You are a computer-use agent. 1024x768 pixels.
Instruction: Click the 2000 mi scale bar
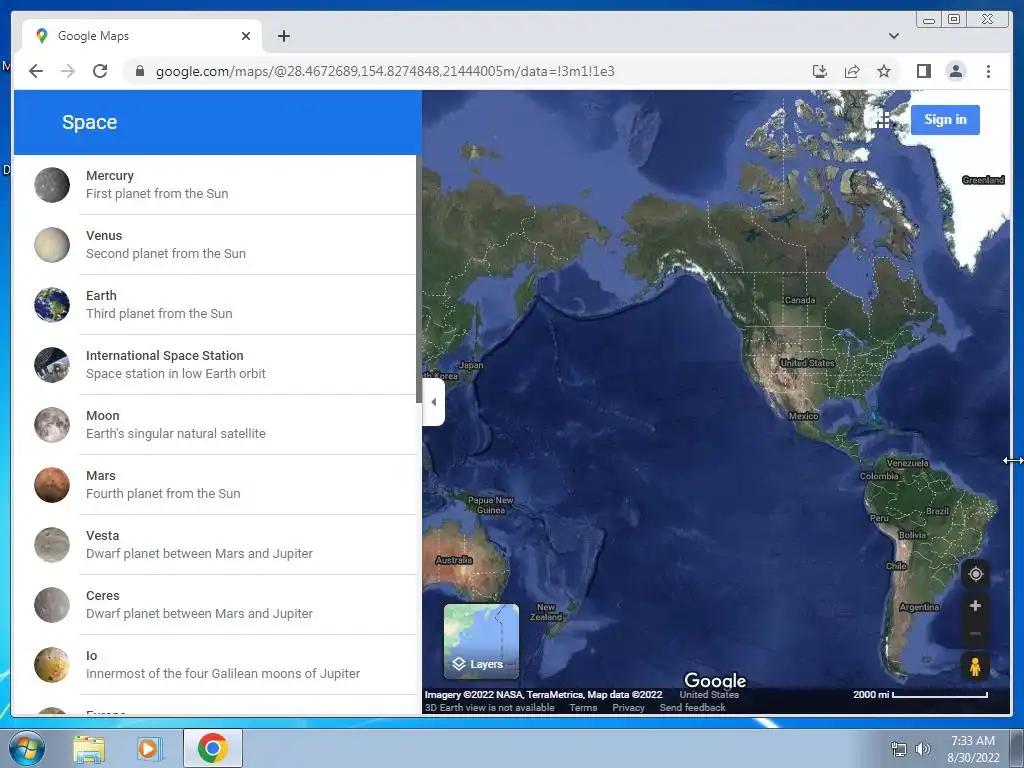920,695
